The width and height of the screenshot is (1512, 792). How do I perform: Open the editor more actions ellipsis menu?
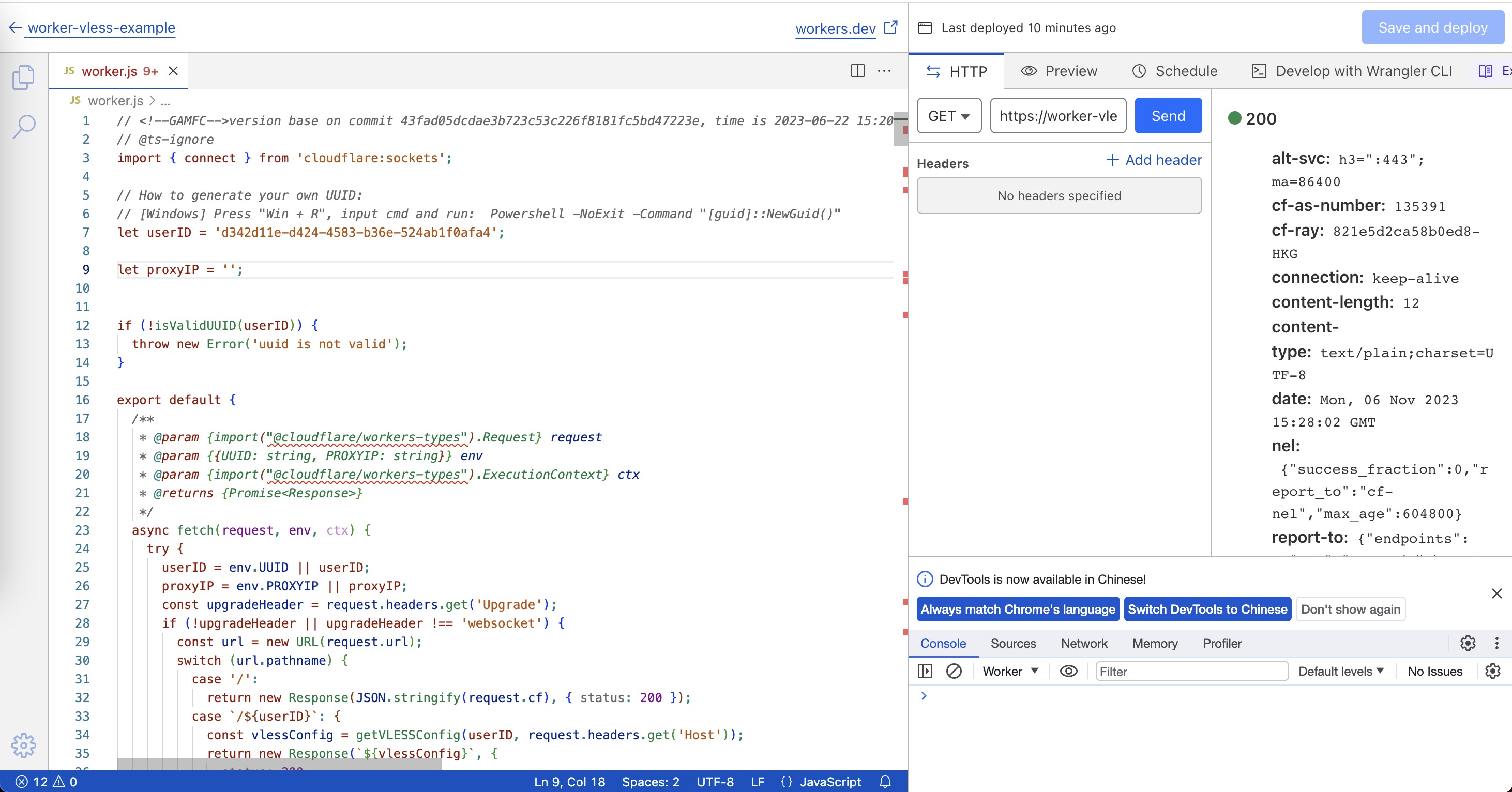pyautogui.click(x=885, y=71)
